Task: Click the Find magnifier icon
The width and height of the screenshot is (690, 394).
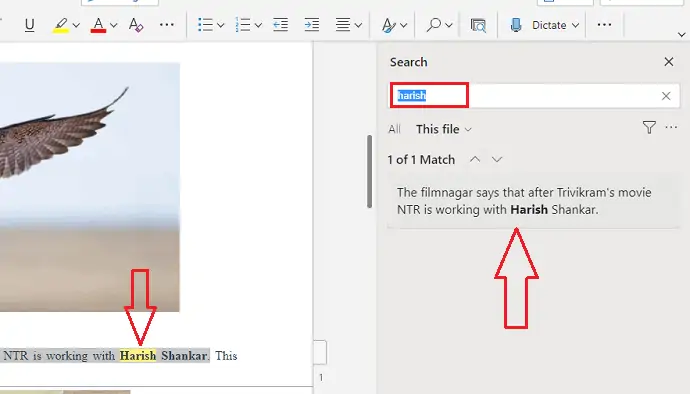Action: tap(433, 25)
